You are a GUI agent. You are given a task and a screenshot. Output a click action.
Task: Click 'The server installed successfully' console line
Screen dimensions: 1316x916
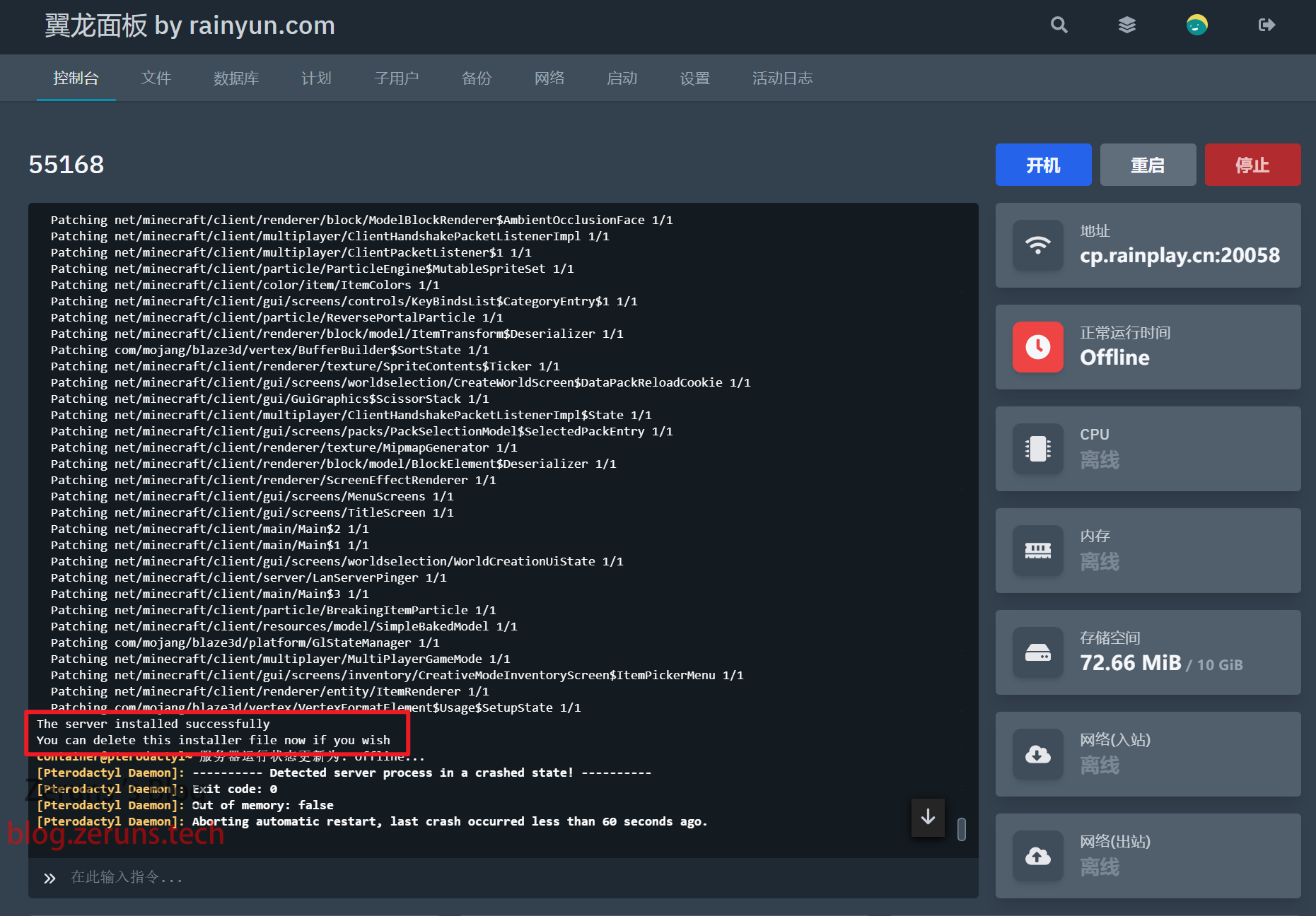coord(153,724)
